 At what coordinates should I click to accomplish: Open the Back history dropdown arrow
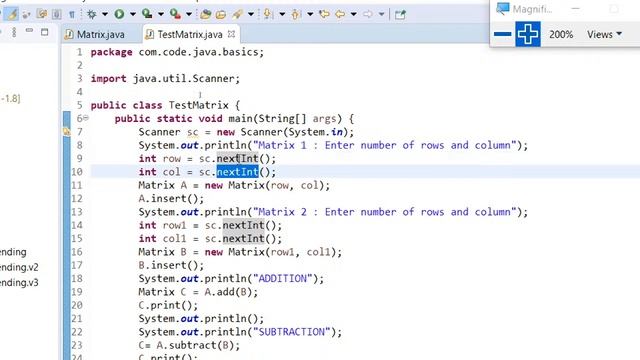[x=353, y=14]
